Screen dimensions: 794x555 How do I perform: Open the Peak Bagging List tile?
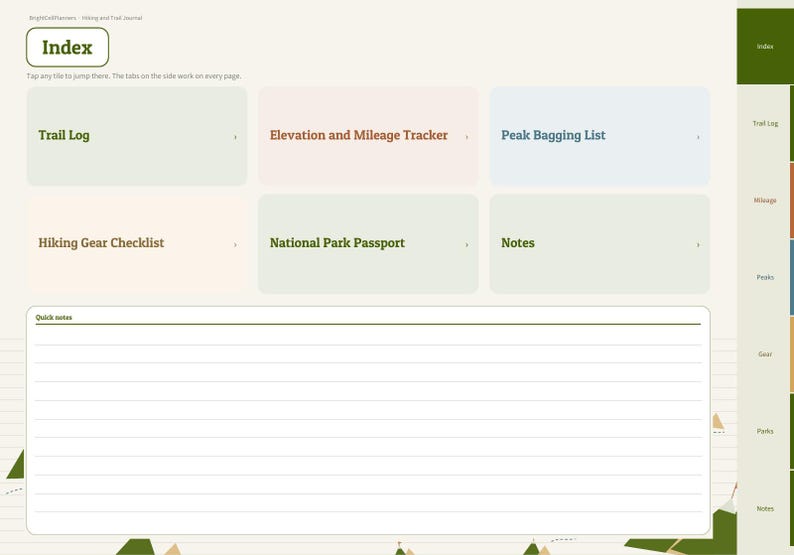click(x=600, y=136)
